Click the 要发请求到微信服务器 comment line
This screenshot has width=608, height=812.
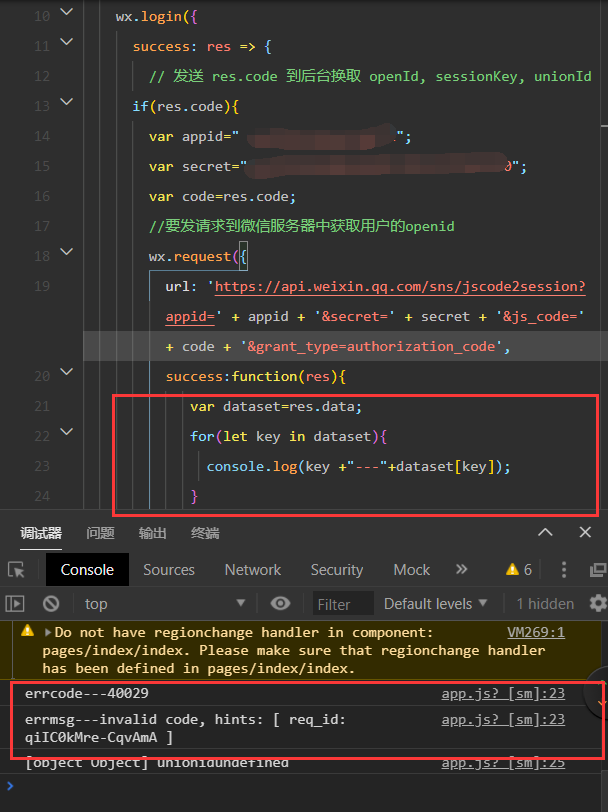click(301, 226)
